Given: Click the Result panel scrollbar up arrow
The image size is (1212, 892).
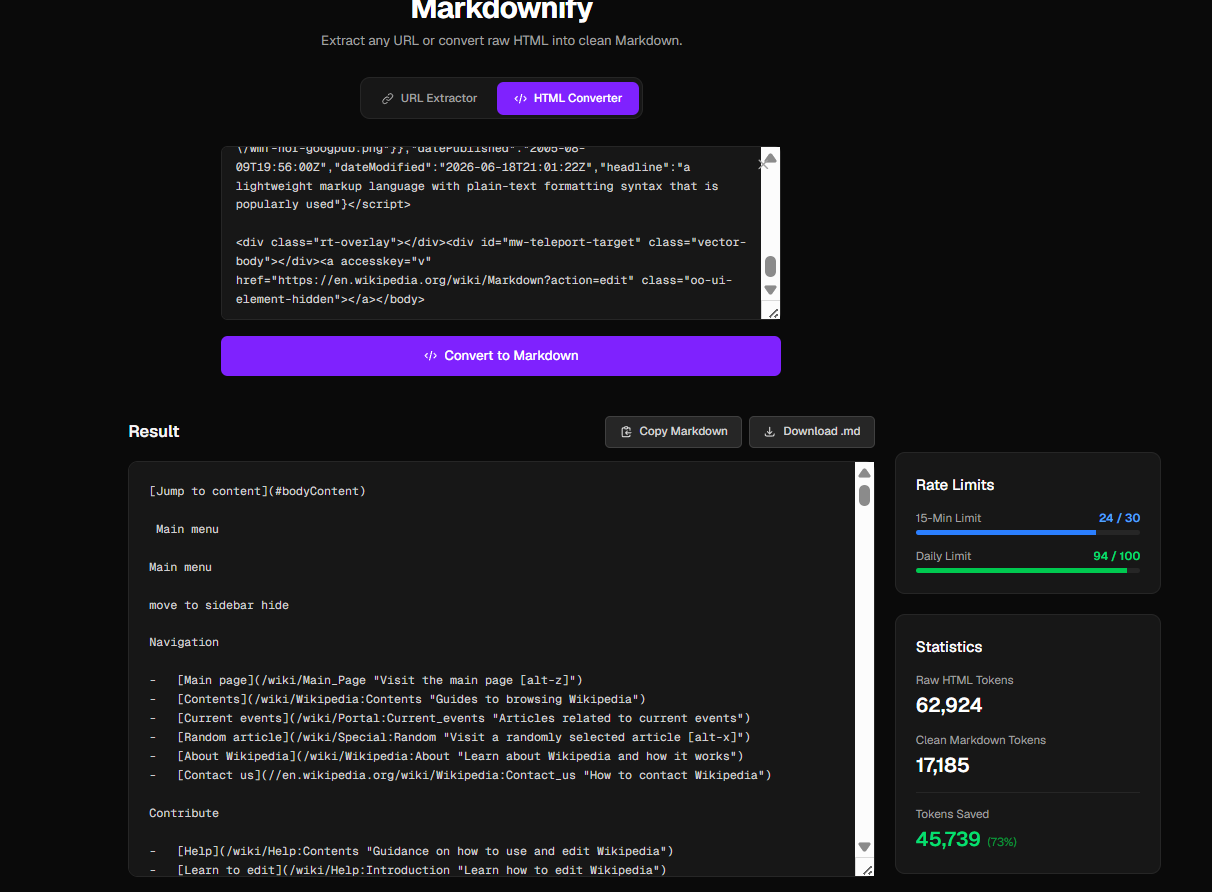Looking at the screenshot, I should tap(865, 473).
